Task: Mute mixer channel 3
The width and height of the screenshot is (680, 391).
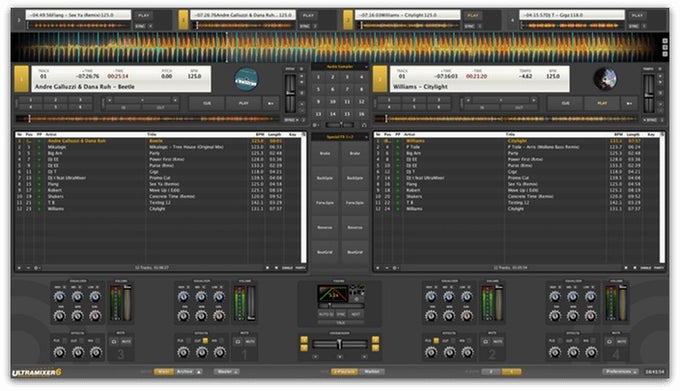Action: (x=126, y=342)
